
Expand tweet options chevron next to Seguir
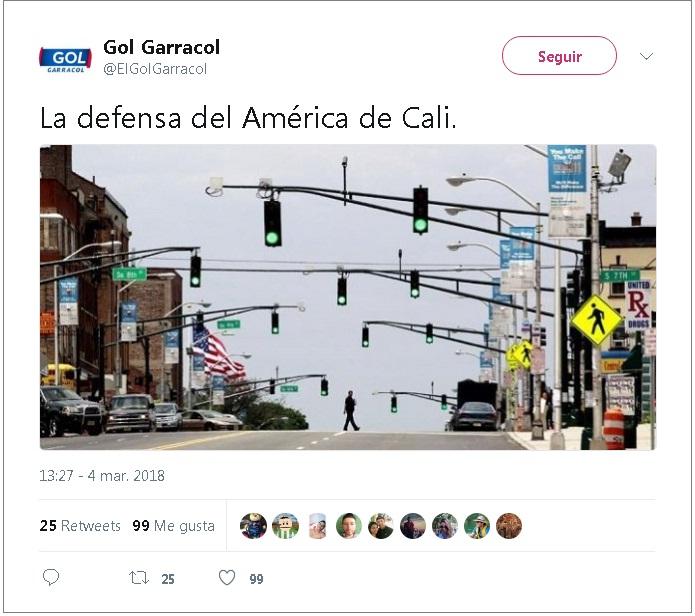pos(646,56)
